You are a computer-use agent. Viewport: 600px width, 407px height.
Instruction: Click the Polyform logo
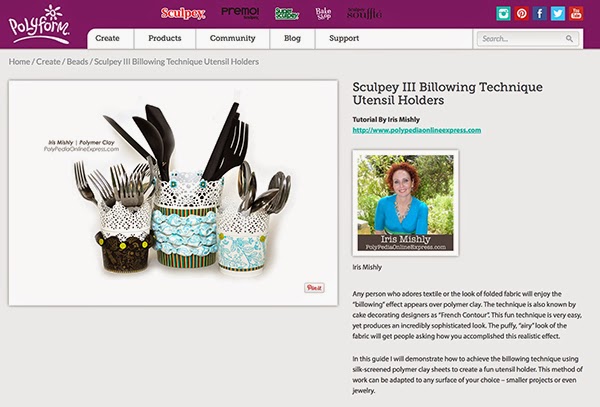click(39, 24)
